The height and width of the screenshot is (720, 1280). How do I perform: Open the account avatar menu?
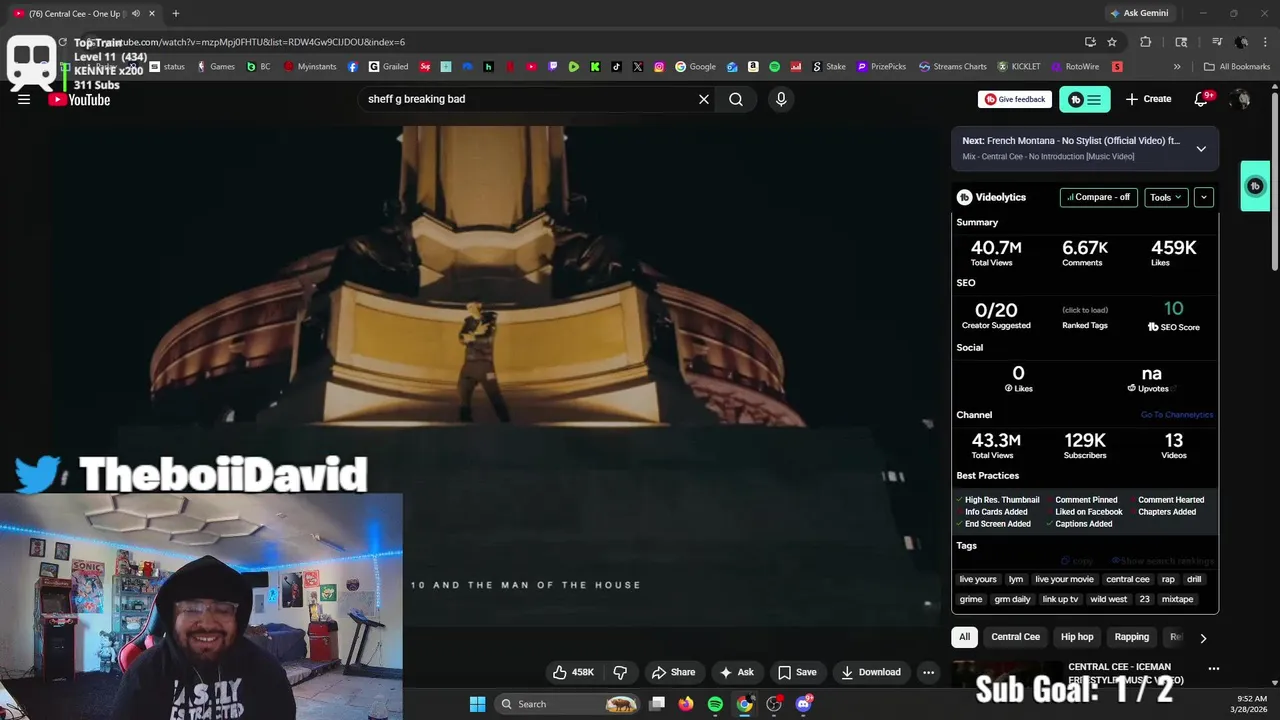pyautogui.click(x=1241, y=99)
